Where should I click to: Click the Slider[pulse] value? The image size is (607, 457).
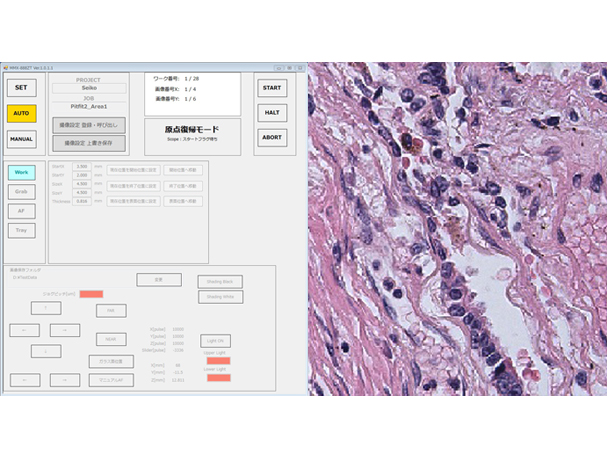pos(178,351)
